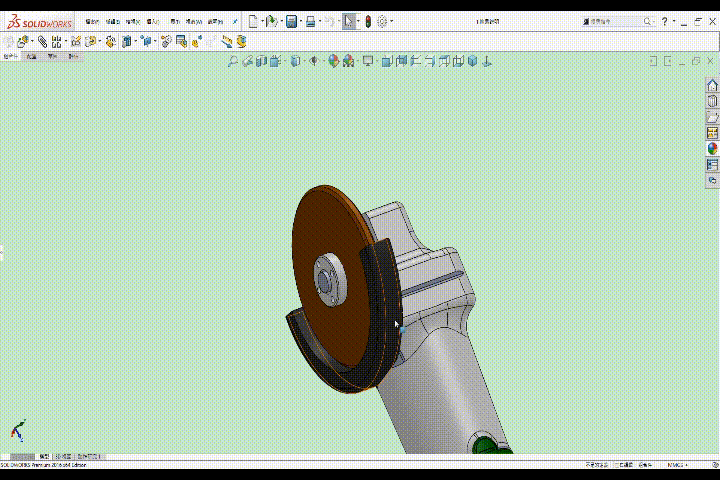Image resolution: width=720 pixels, height=480 pixels.
Task: Open the first menu in menu bar
Action: tap(93, 21)
